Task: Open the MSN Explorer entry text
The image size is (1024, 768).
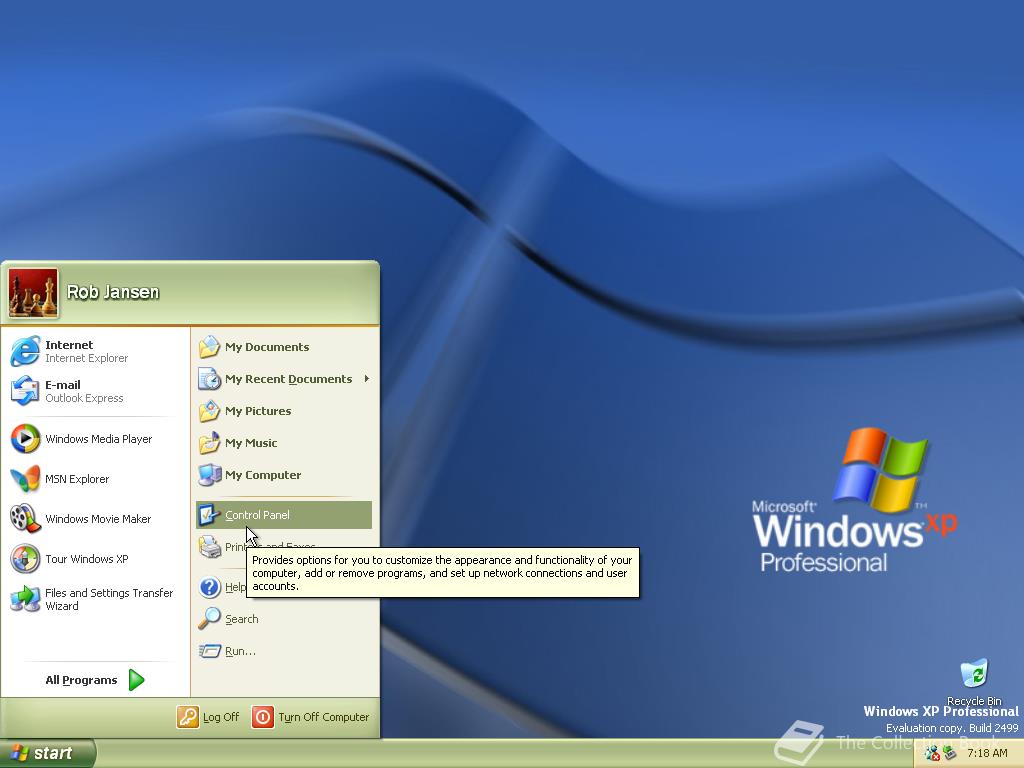Action: (77, 479)
